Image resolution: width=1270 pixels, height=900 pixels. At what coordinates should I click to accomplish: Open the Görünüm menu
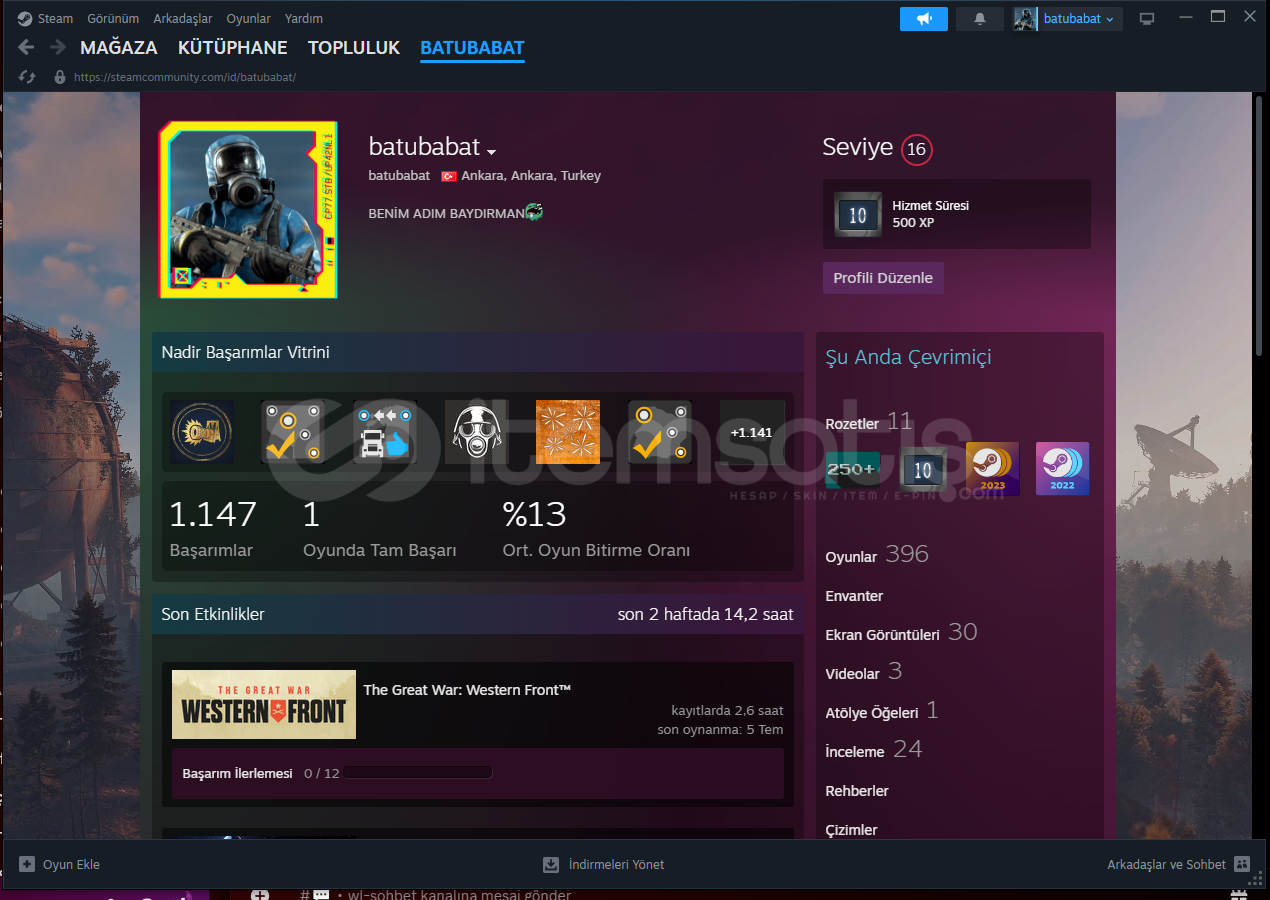click(113, 18)
